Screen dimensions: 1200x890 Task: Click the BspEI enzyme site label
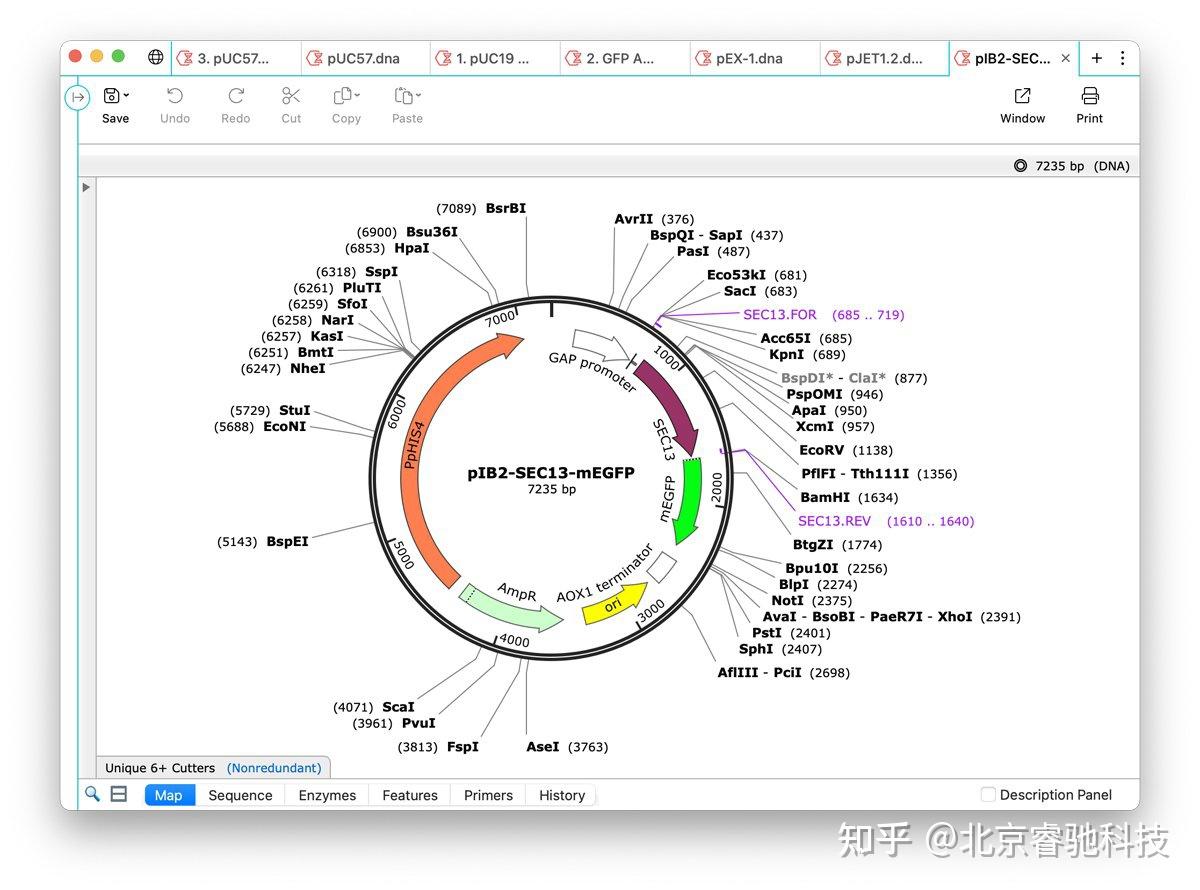[x=287, y=541]
